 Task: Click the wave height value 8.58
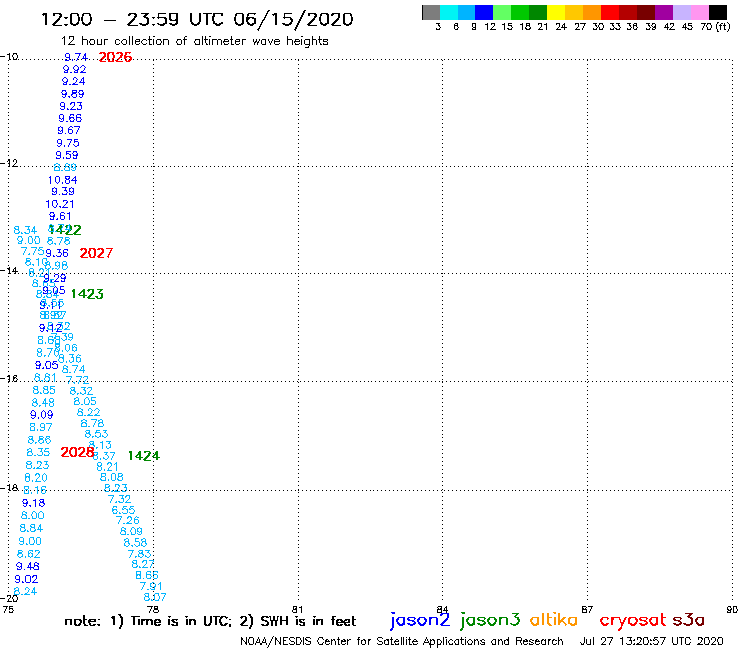click(135, 543)
